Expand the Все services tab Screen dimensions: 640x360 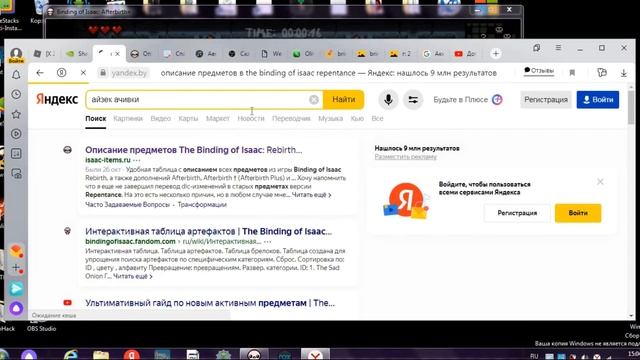click(x=377, y=119)
